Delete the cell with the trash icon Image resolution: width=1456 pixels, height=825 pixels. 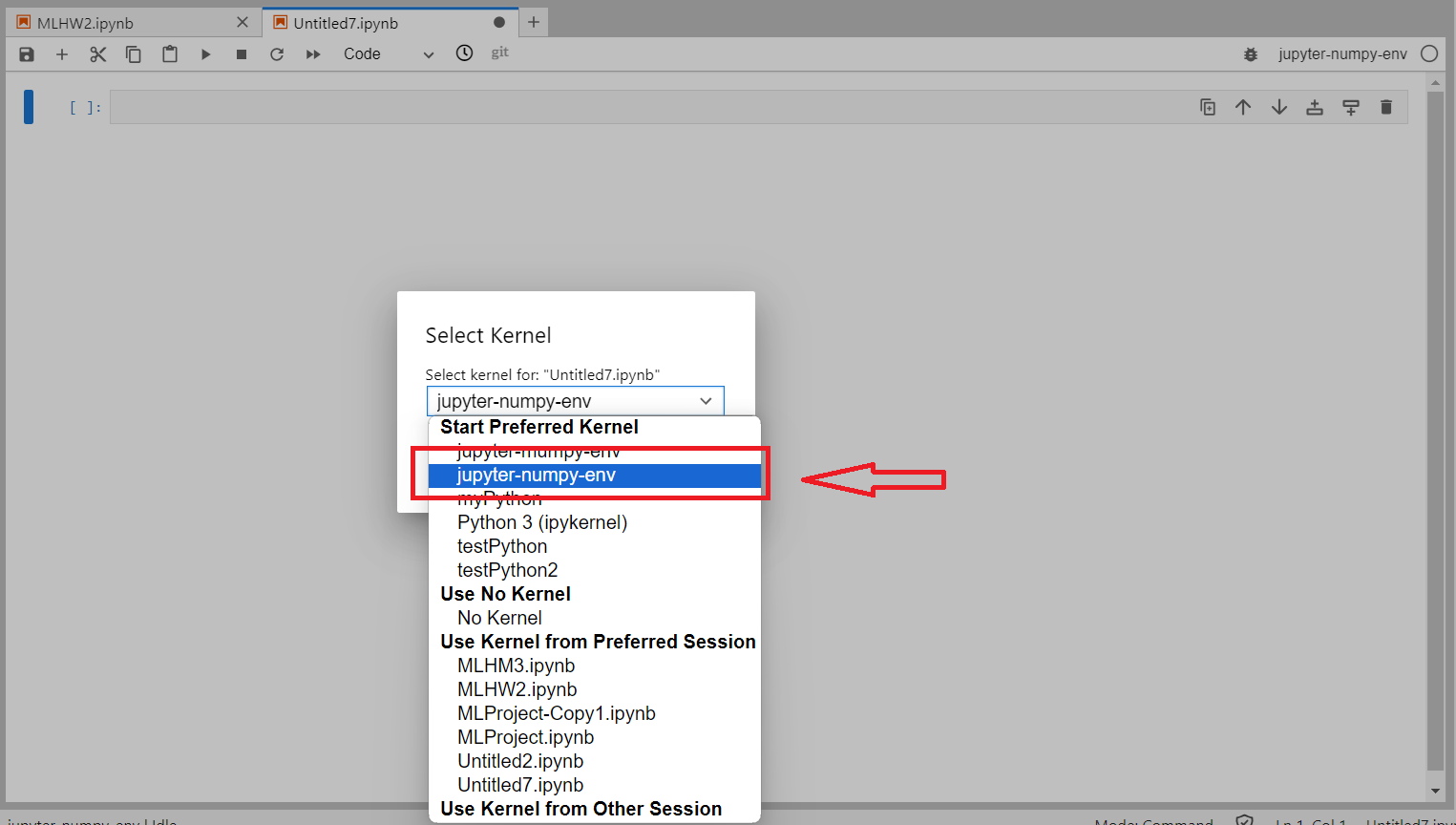tap(1386, 107)
